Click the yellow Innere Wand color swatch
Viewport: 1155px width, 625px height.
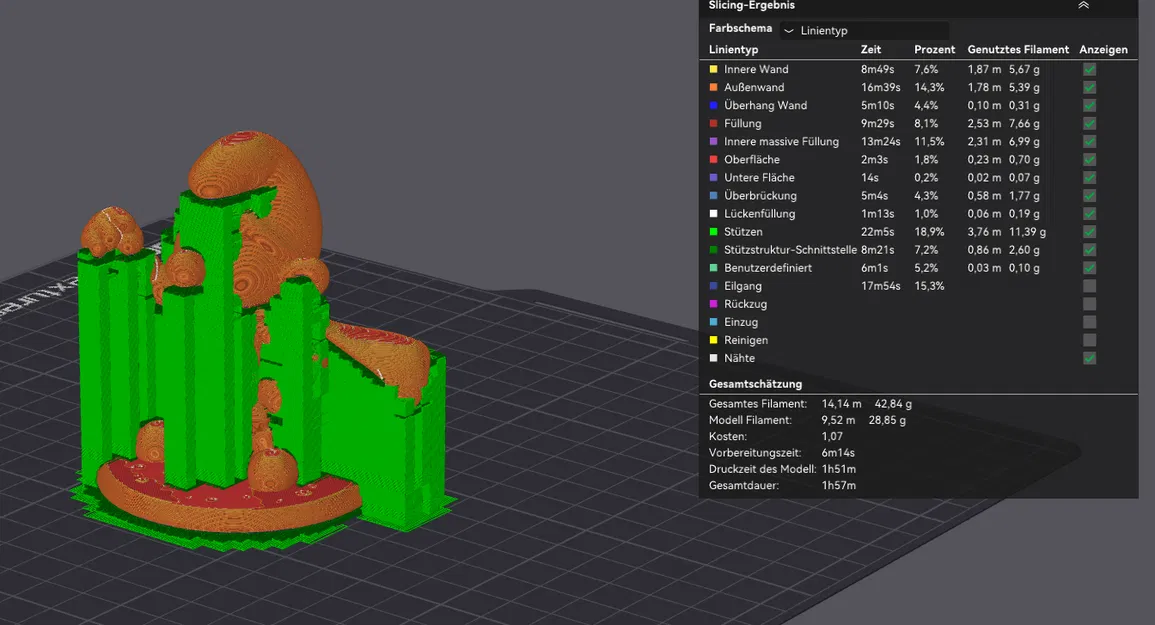pos(713,69)
